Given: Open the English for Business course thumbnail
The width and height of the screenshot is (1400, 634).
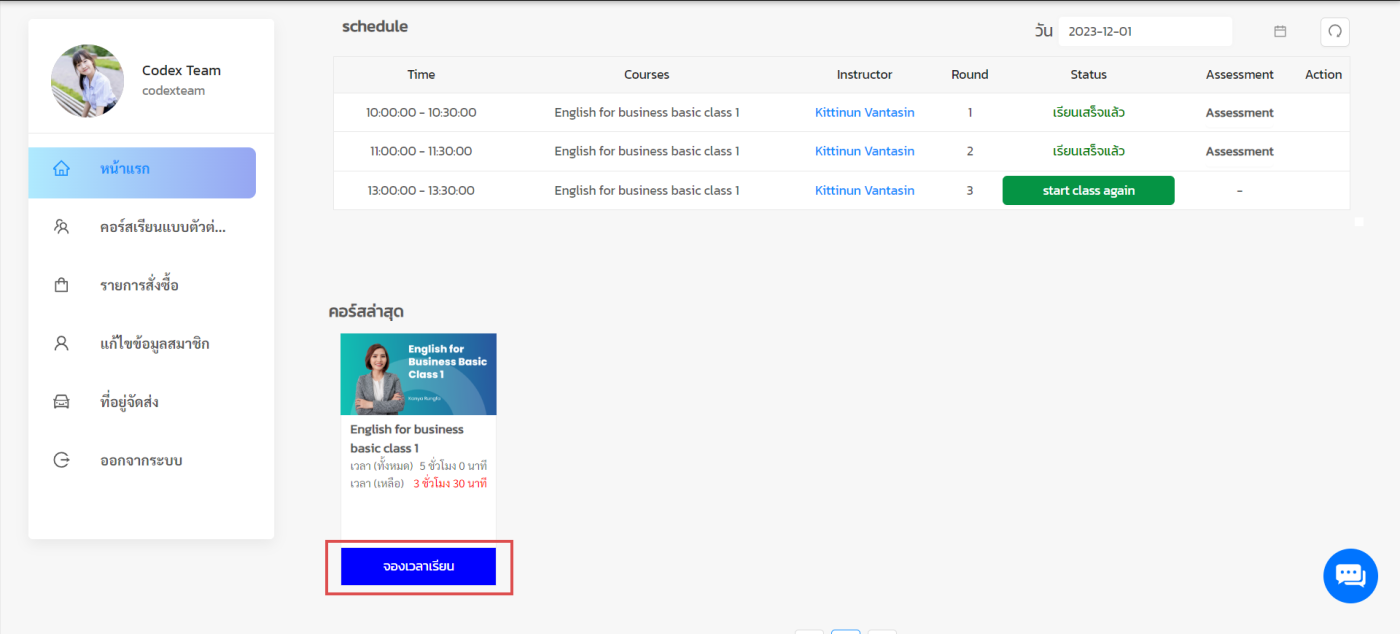Looking at the screenshot, I should (418, 374).
